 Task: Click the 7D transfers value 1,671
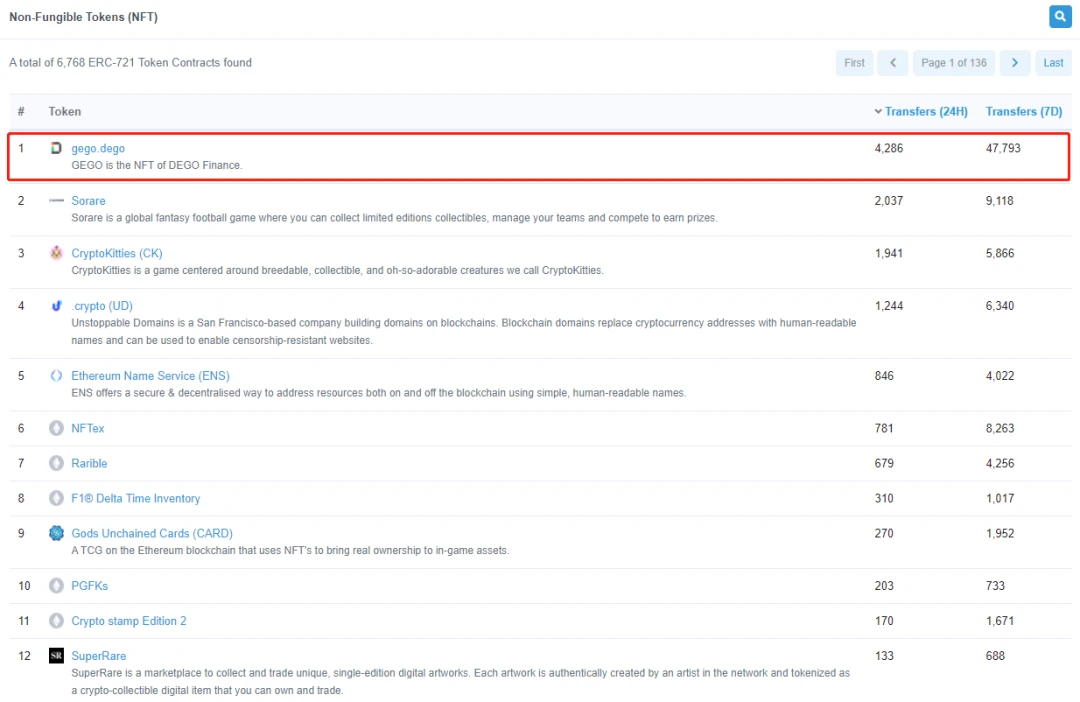tap(999, 621)
